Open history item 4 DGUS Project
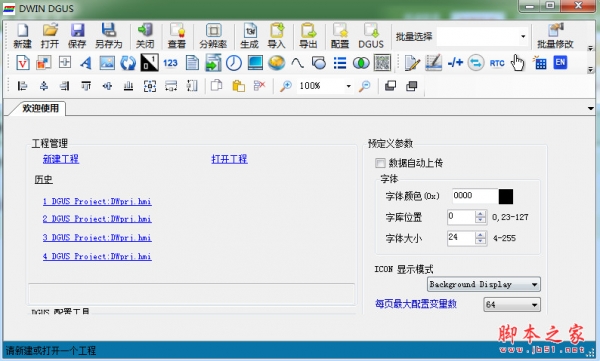600x361 pixels. (x=97, y=256)
